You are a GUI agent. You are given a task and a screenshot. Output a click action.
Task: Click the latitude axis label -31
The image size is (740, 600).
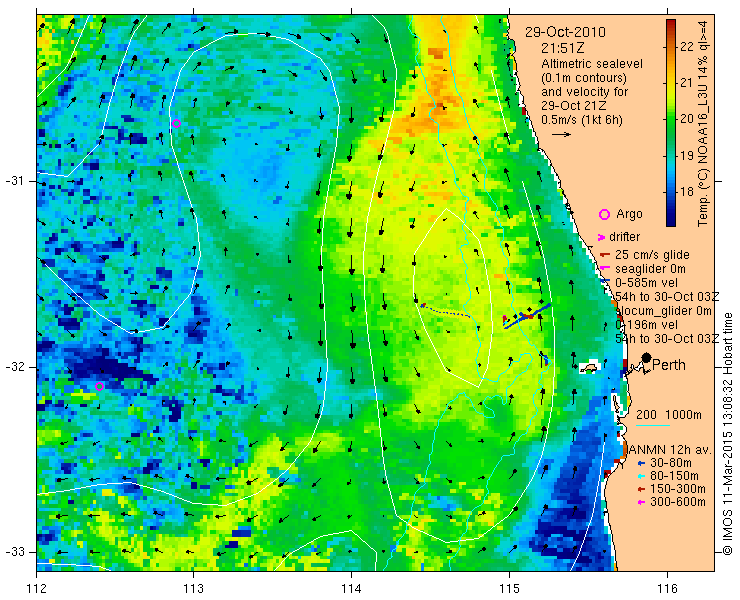click(x=14, y=181)
